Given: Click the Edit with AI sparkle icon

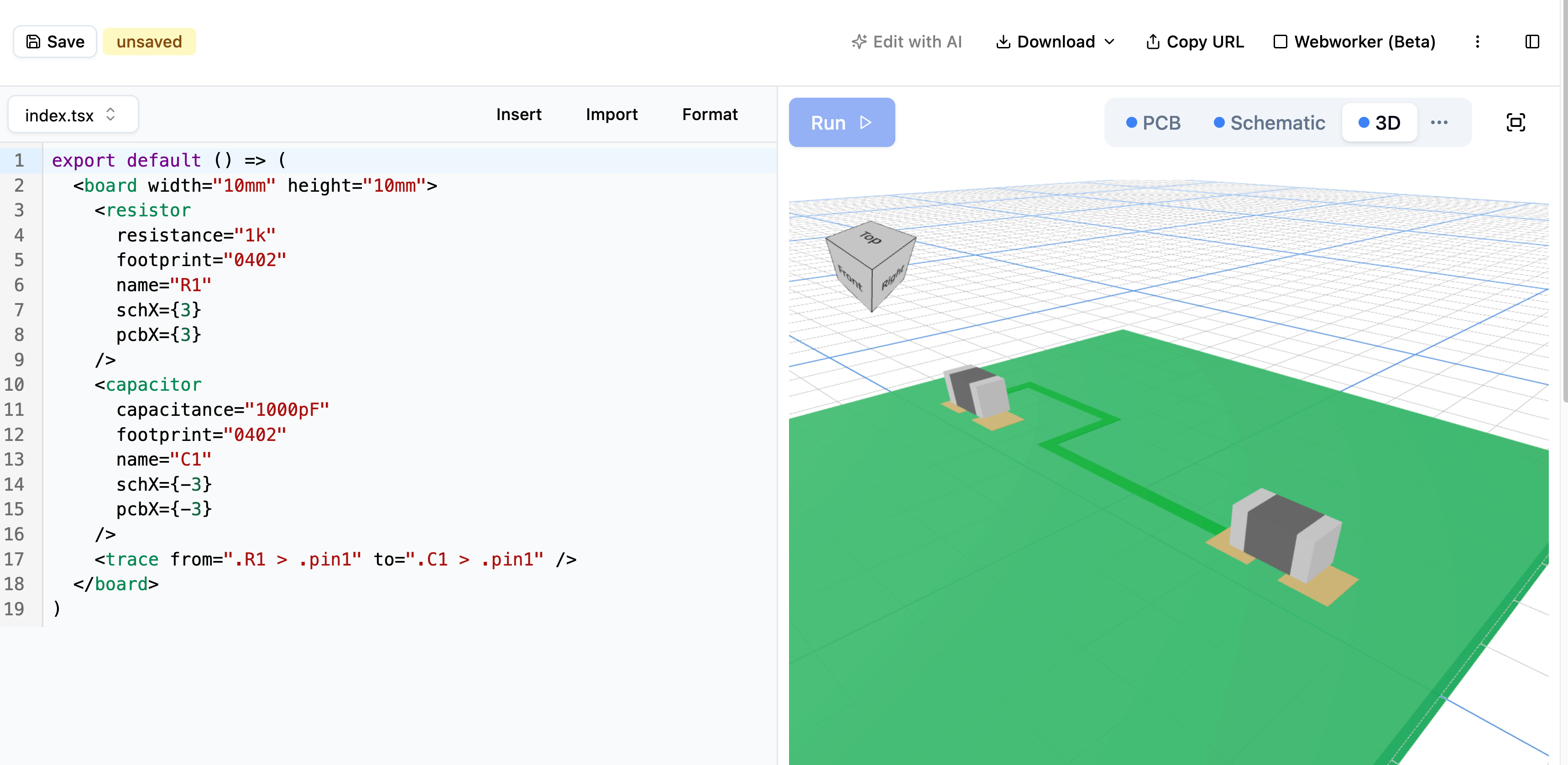Looking at the screenshot, I should point(858,42).
